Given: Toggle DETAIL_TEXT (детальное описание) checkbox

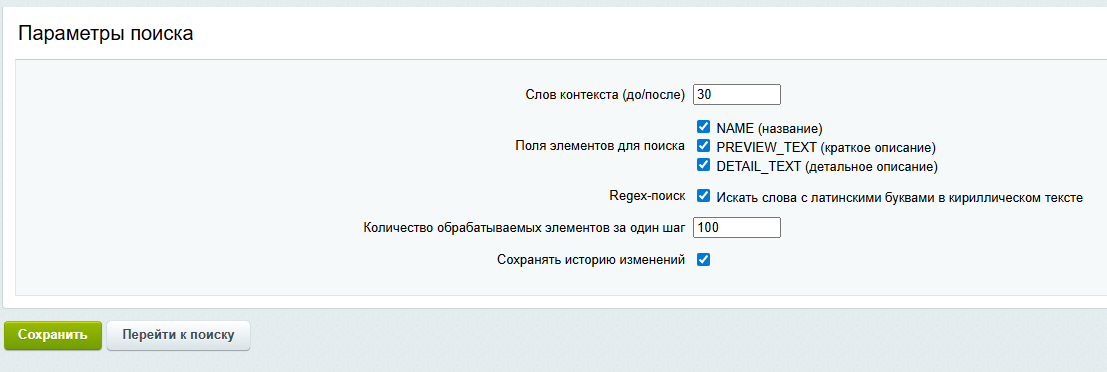Looking at the screenshot, I should (703, 165).
